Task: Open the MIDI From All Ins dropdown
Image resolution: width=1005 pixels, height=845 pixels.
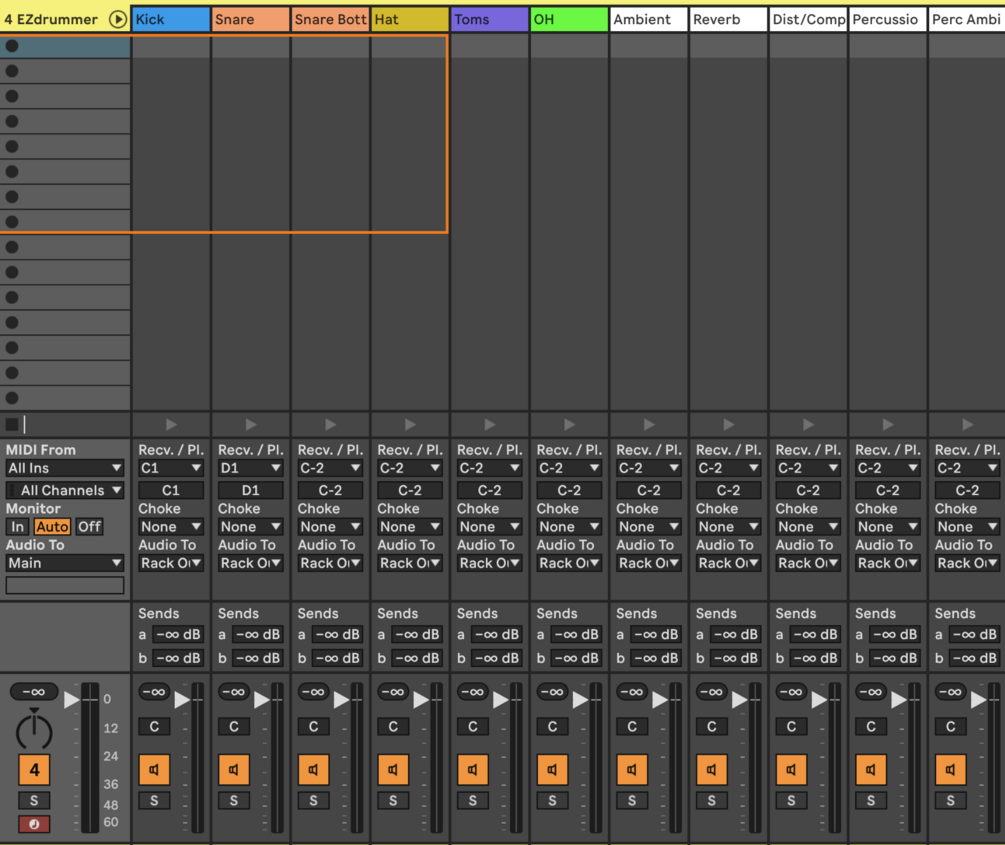Action: (65, 468)
